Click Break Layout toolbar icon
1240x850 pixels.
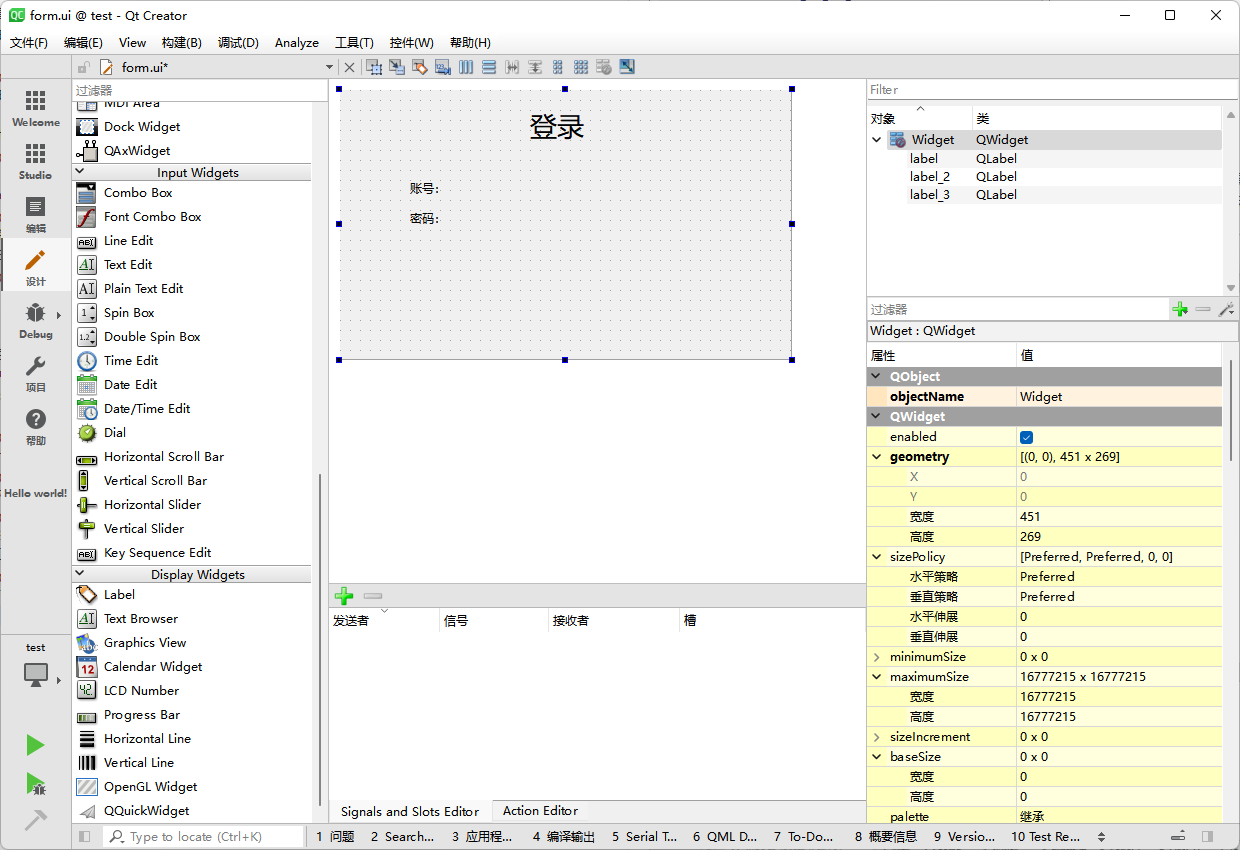pos(604,67)
